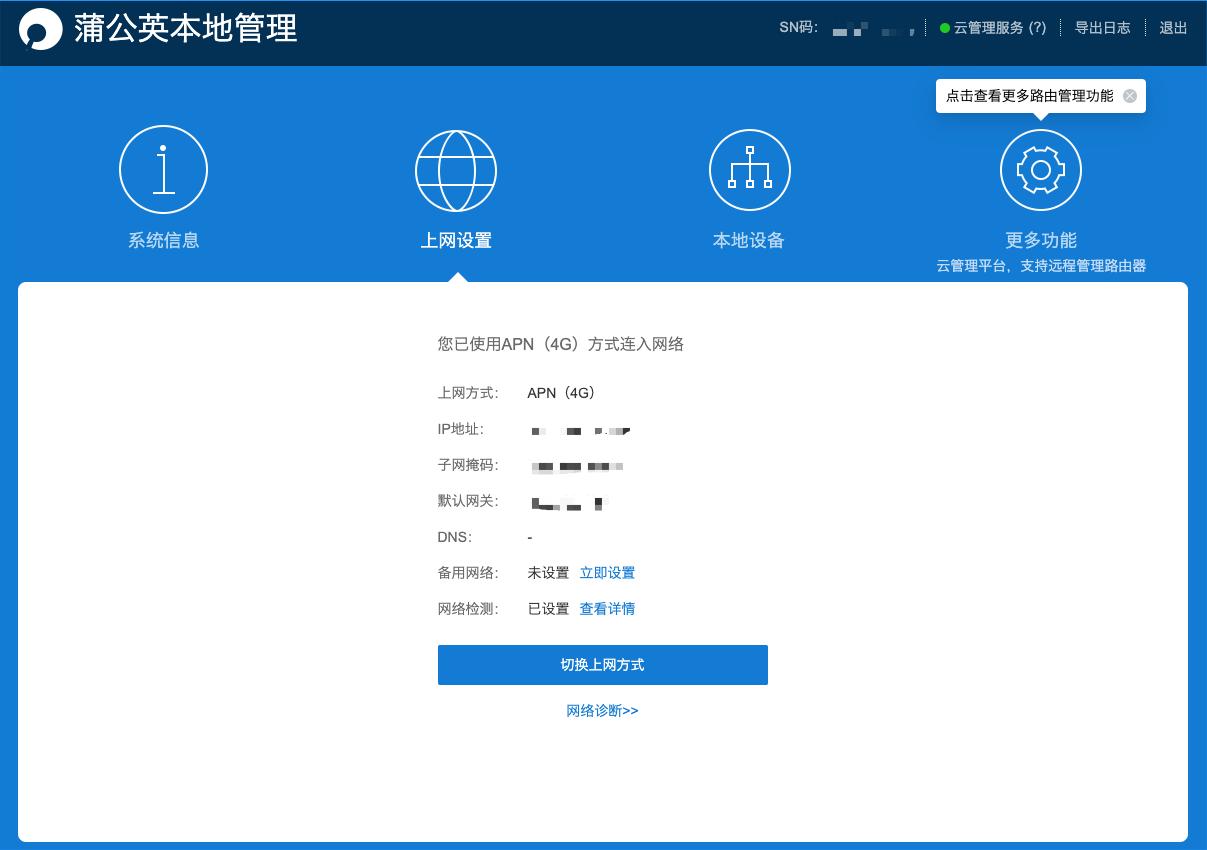Click the DNS value field

click(530, 537)
